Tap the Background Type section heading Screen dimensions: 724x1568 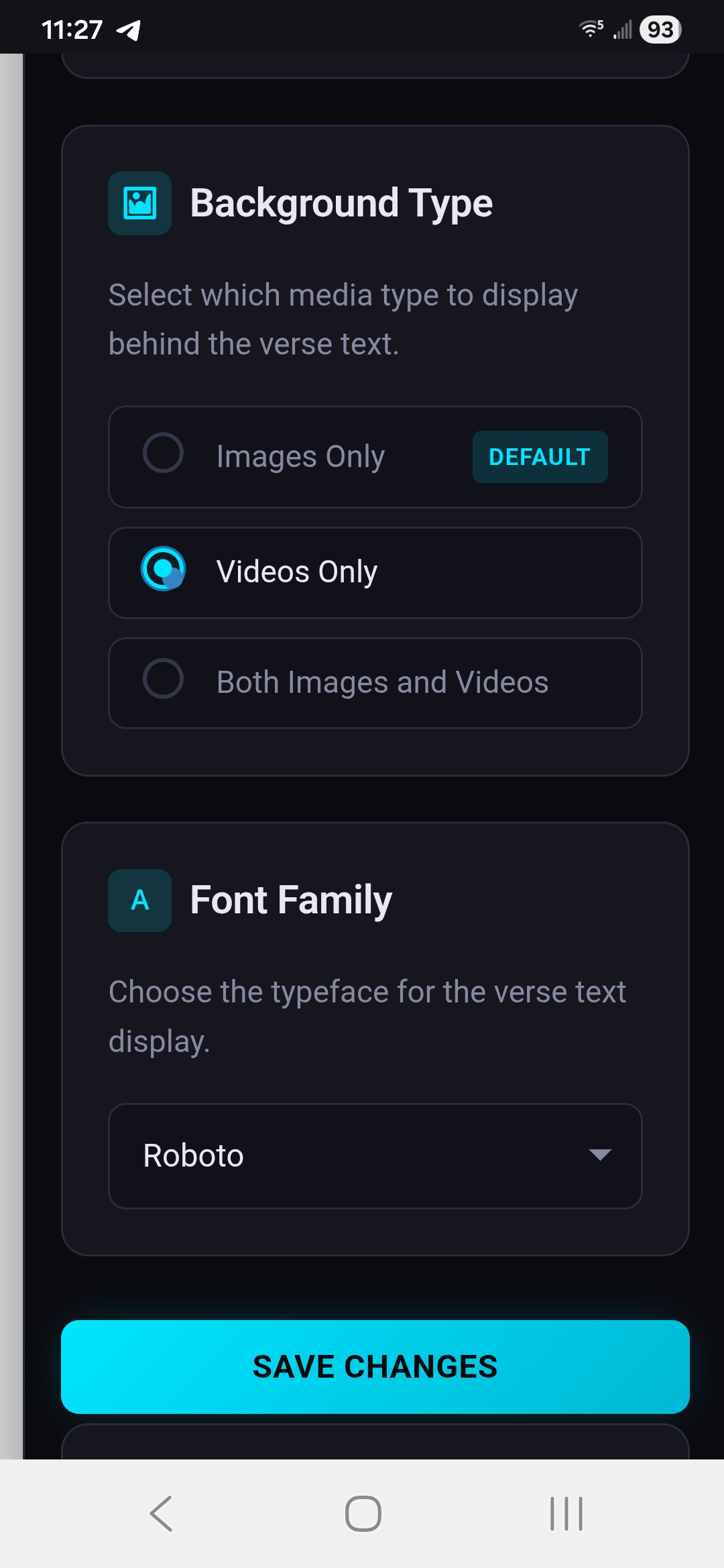point(342,203)
